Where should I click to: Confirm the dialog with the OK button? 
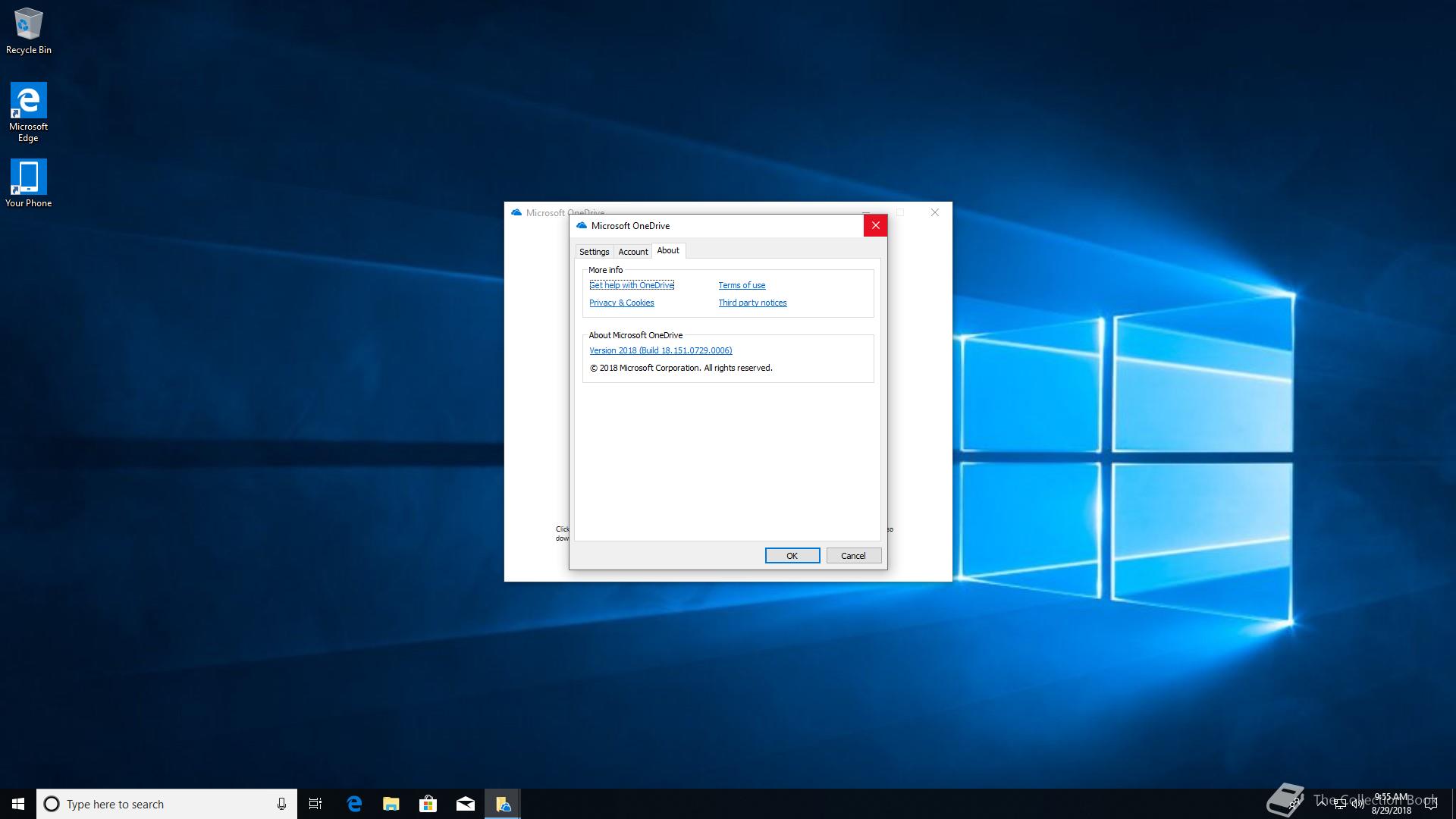coord(792,556)
